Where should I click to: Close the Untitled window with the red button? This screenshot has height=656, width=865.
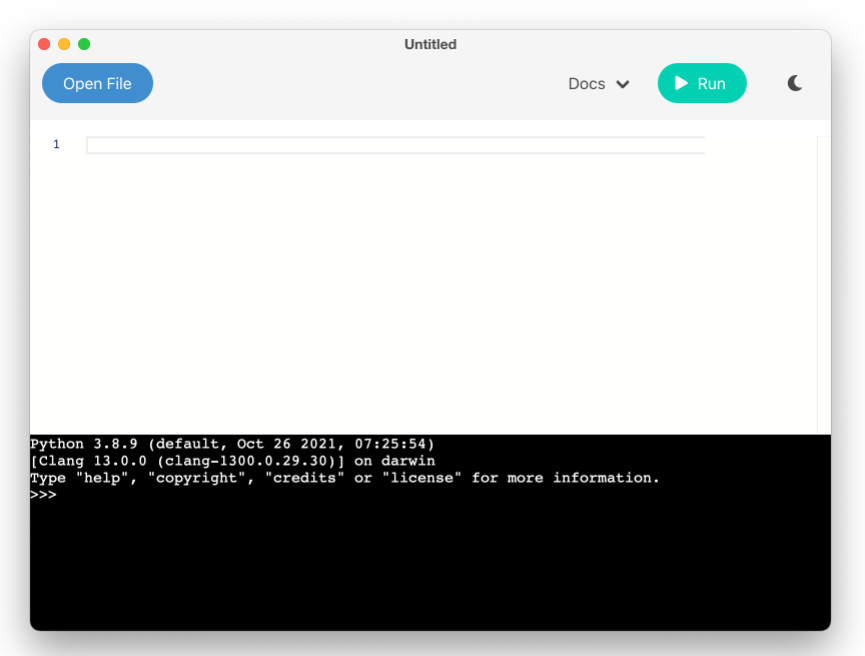[44, 44]
